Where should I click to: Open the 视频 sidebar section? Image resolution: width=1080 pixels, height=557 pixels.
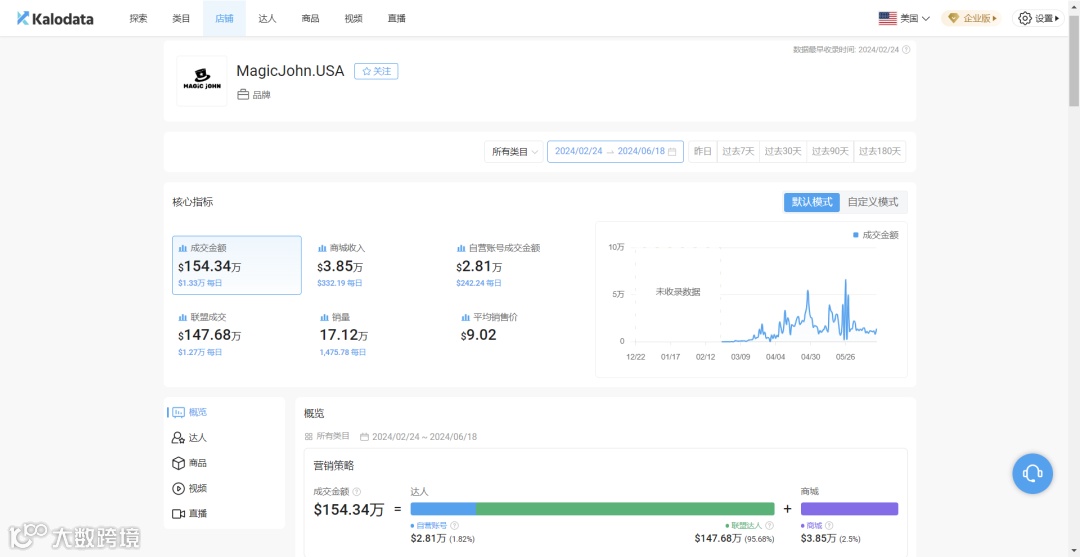click(189, 488)
